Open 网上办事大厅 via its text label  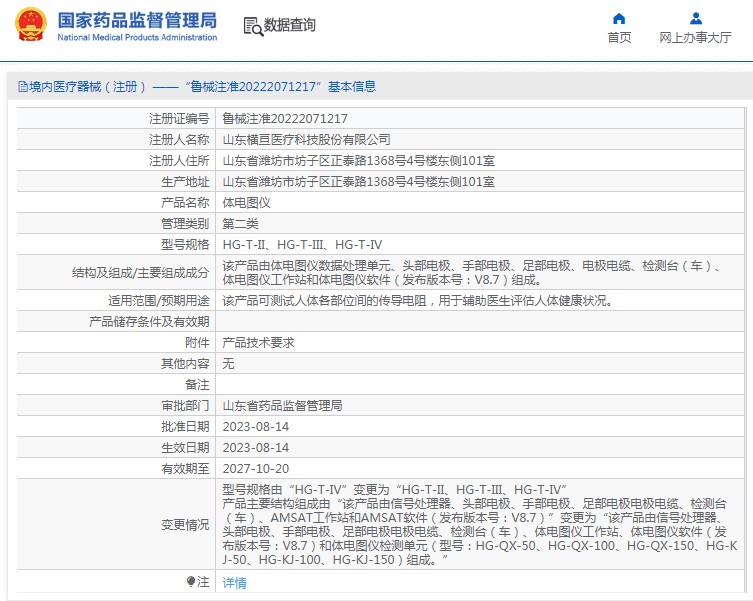(x=695, y=38)
